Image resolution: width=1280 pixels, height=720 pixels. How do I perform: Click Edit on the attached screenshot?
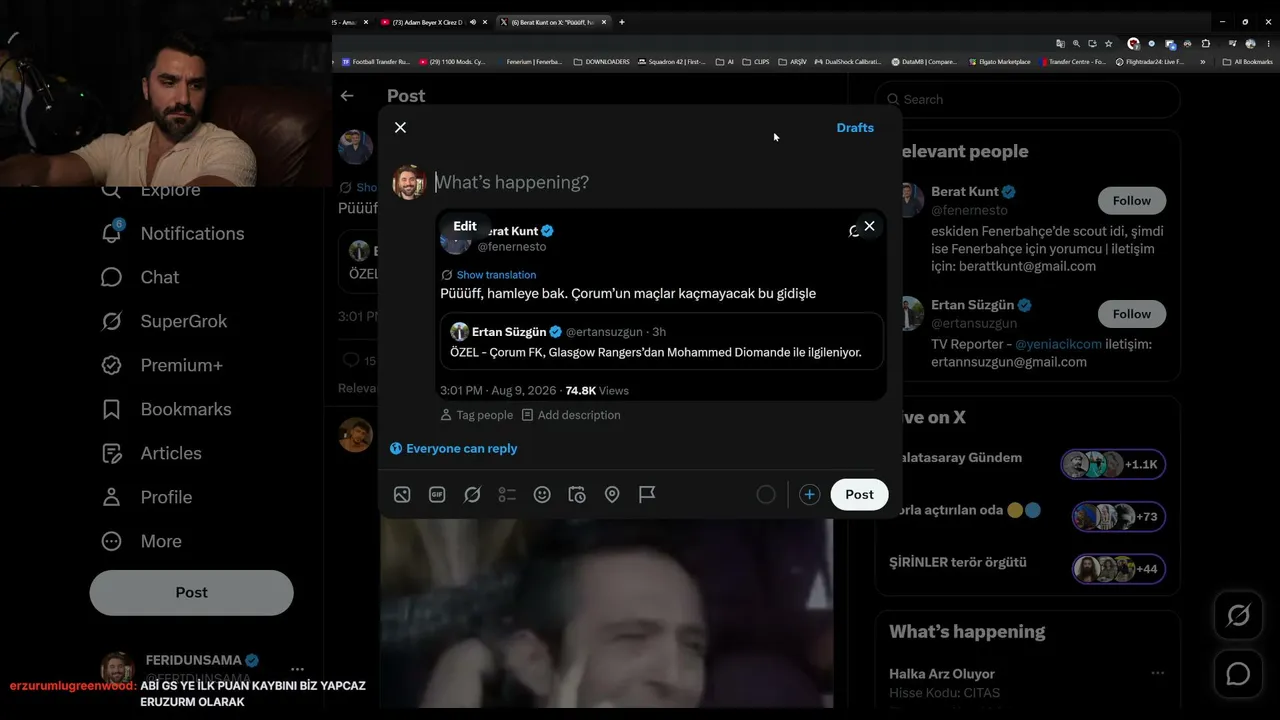(x=465, y=226)
